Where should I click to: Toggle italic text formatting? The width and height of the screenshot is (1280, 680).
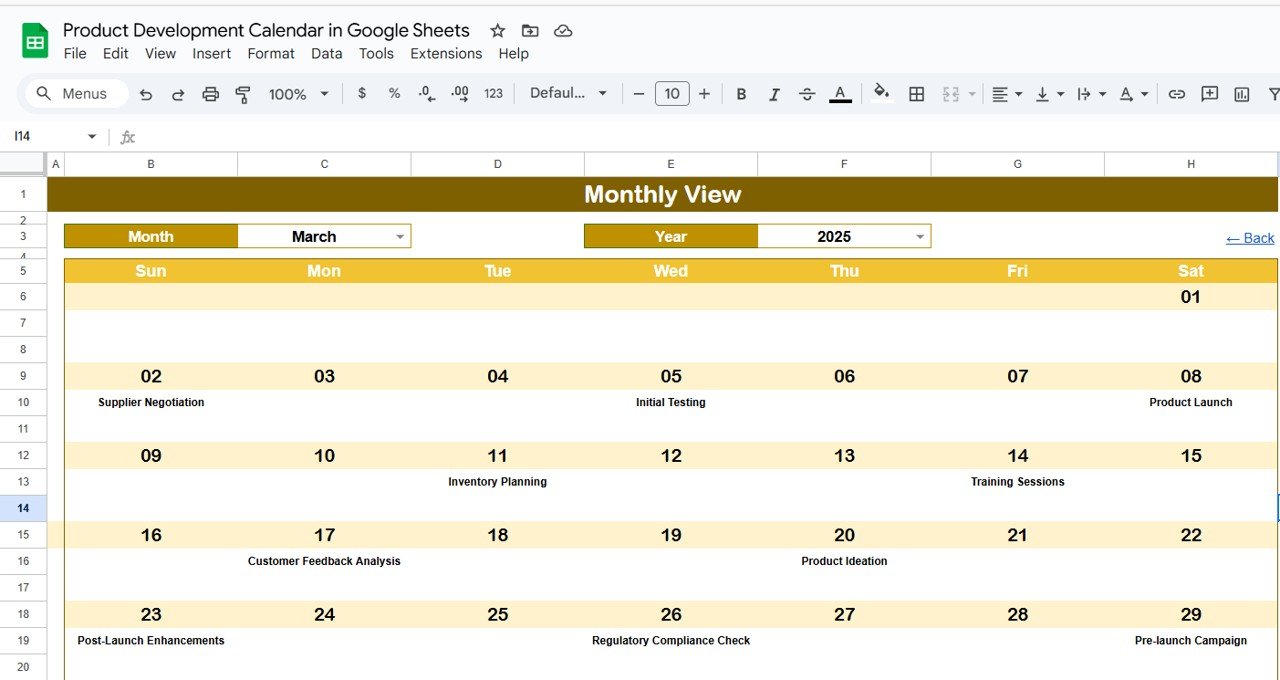(x=774, y=94)
